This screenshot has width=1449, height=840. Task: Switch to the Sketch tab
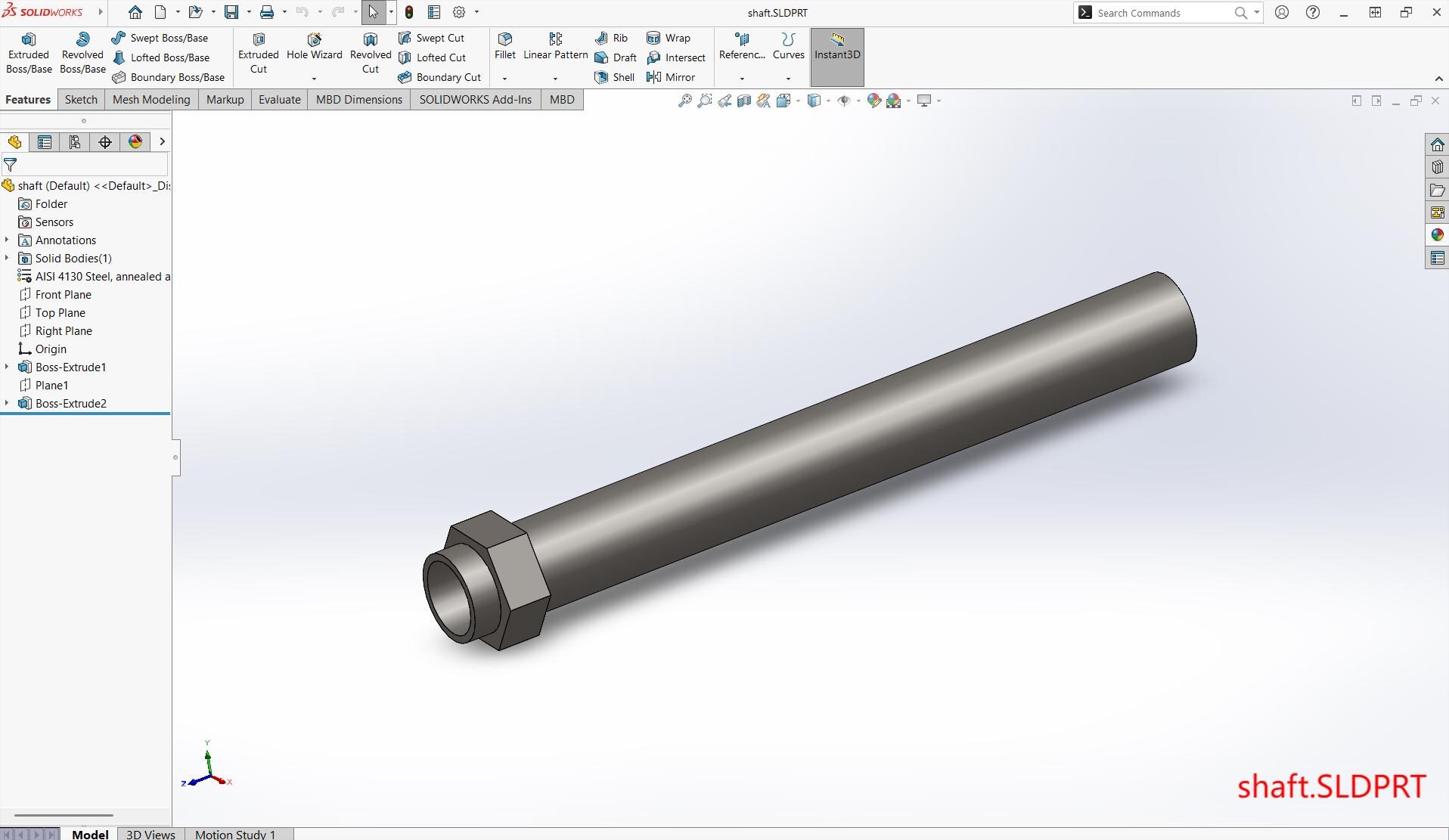[80, 99]
